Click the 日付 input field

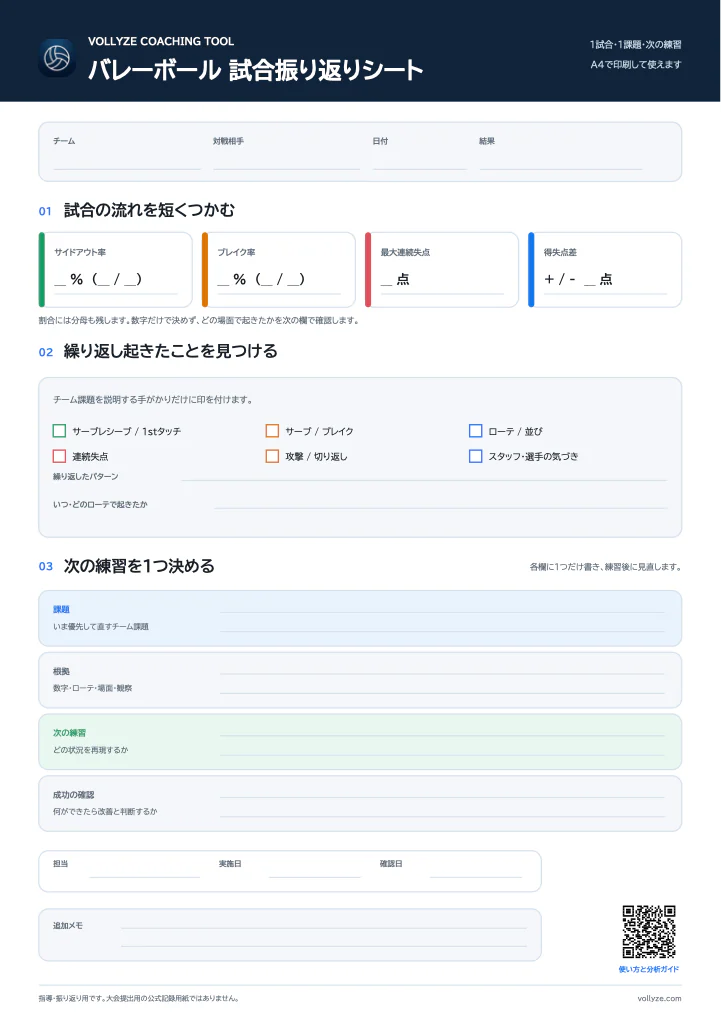coord(419,161)
